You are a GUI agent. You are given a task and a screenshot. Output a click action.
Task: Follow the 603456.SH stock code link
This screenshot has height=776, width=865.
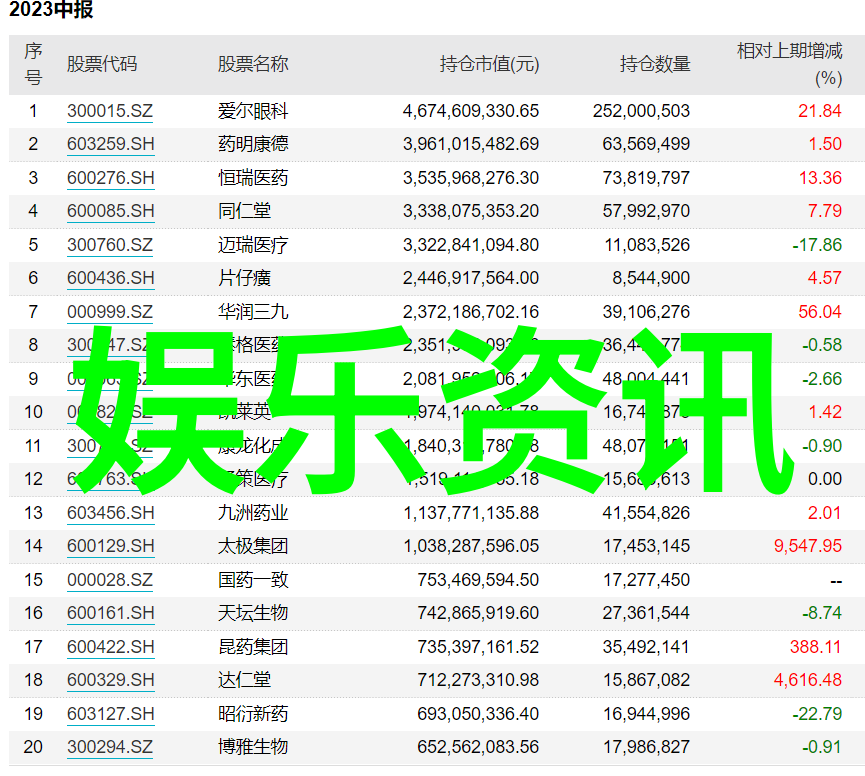click(110, 513)
